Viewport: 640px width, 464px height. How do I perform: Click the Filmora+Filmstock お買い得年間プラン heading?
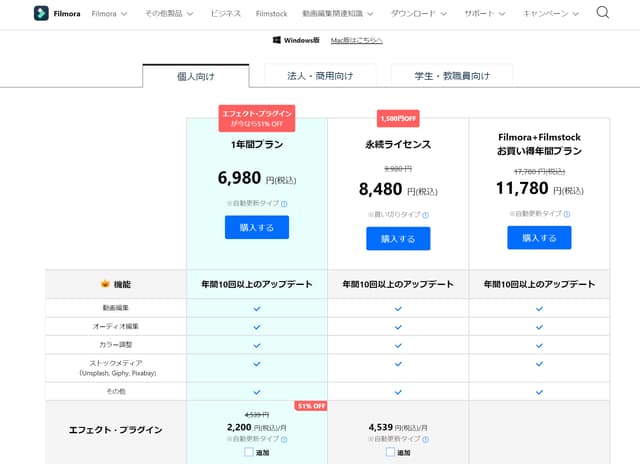click(x=539, y=144)
